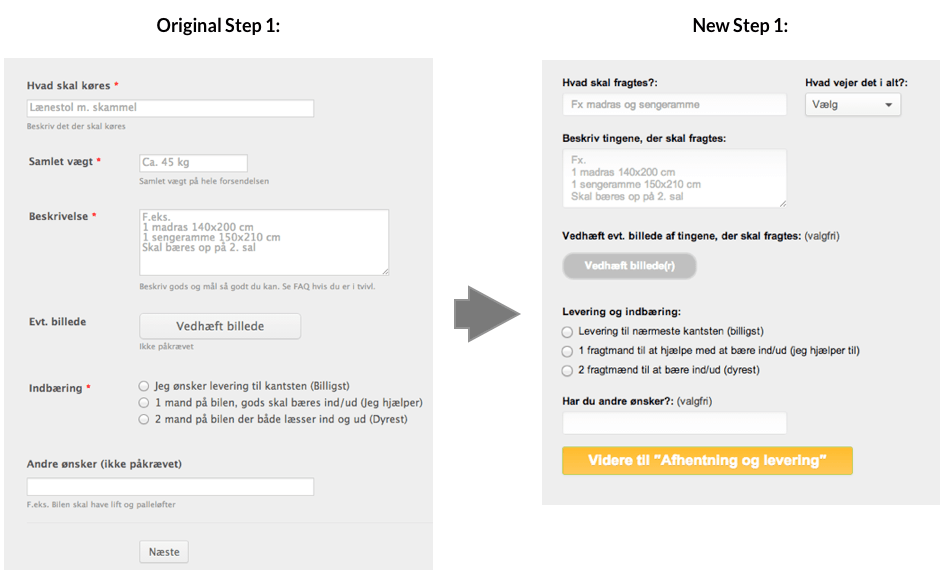Click the 'Hvad skal køres' text field

pos(170,108)
